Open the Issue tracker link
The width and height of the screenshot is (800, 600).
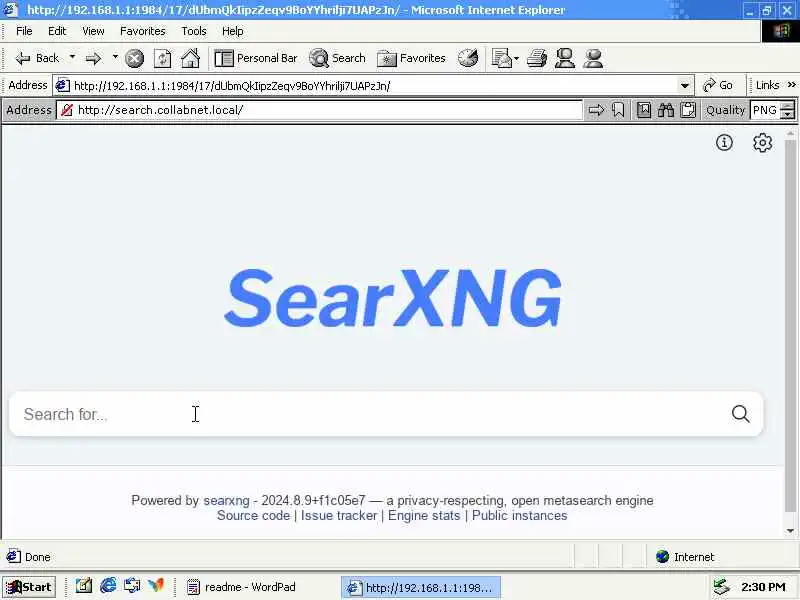pos(339,515)
